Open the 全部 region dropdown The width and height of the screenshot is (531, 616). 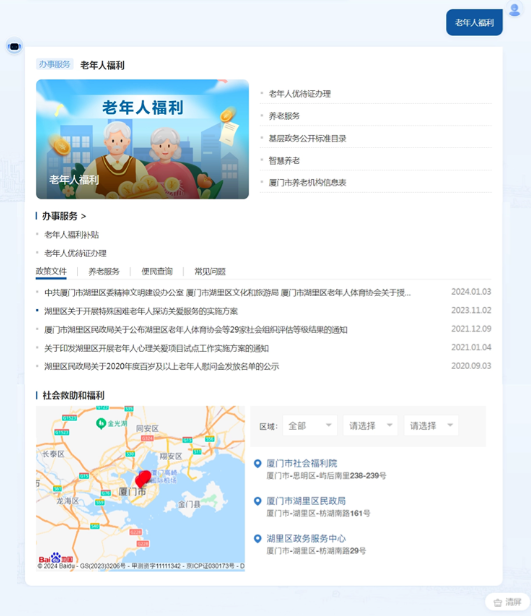point(310,425)
